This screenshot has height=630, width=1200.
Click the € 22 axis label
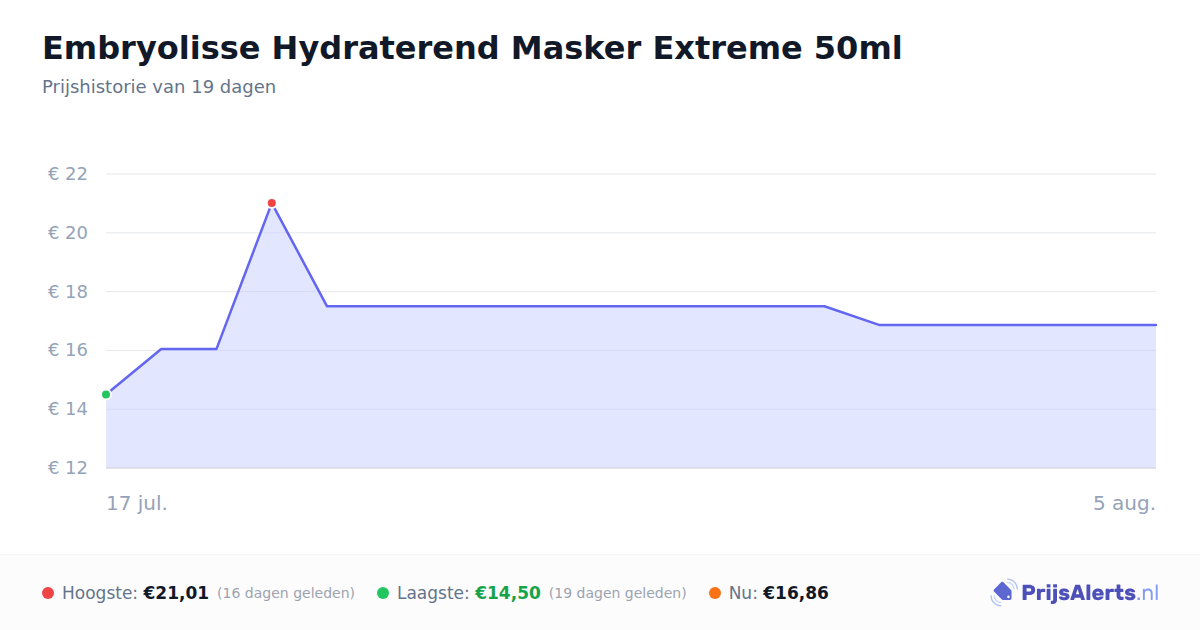click(68, 174)
